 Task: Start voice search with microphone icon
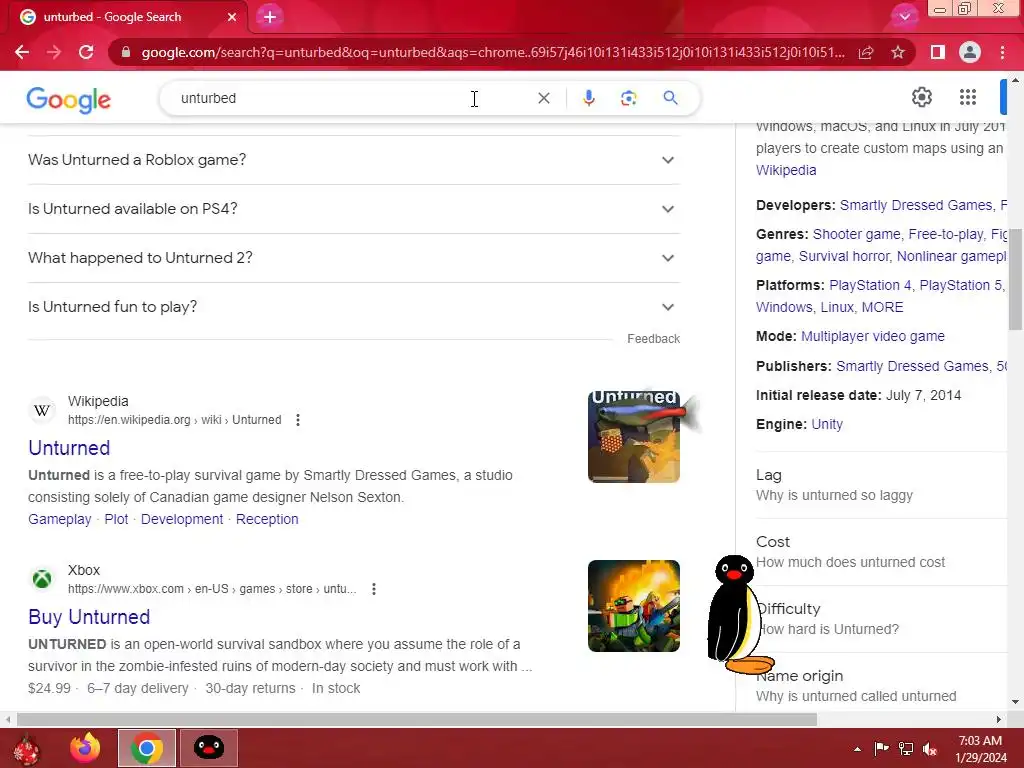(588, 98)
